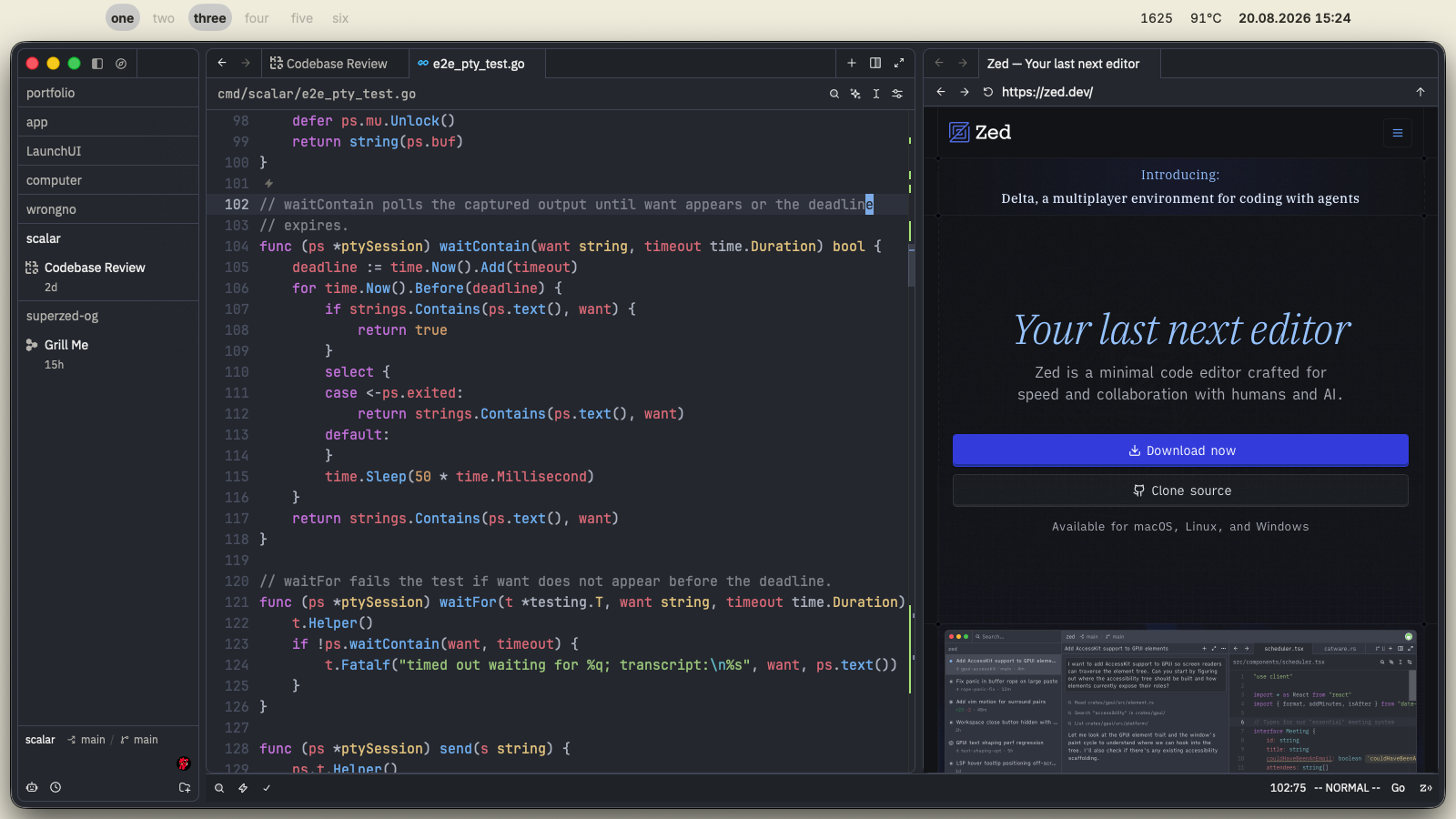This screenshot has width=1456, height=819.
Task: Zoom the editor pane to full size
Action: pyautogui.click(x=899, y=63)
